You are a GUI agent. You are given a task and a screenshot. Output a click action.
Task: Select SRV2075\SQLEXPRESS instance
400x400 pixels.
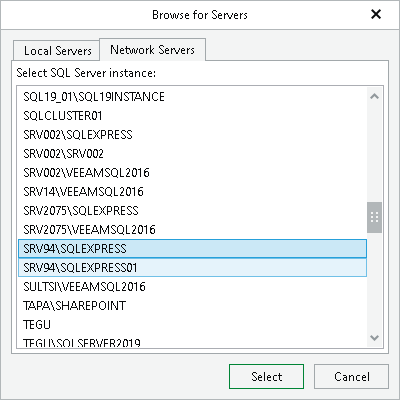click(192, 211)
